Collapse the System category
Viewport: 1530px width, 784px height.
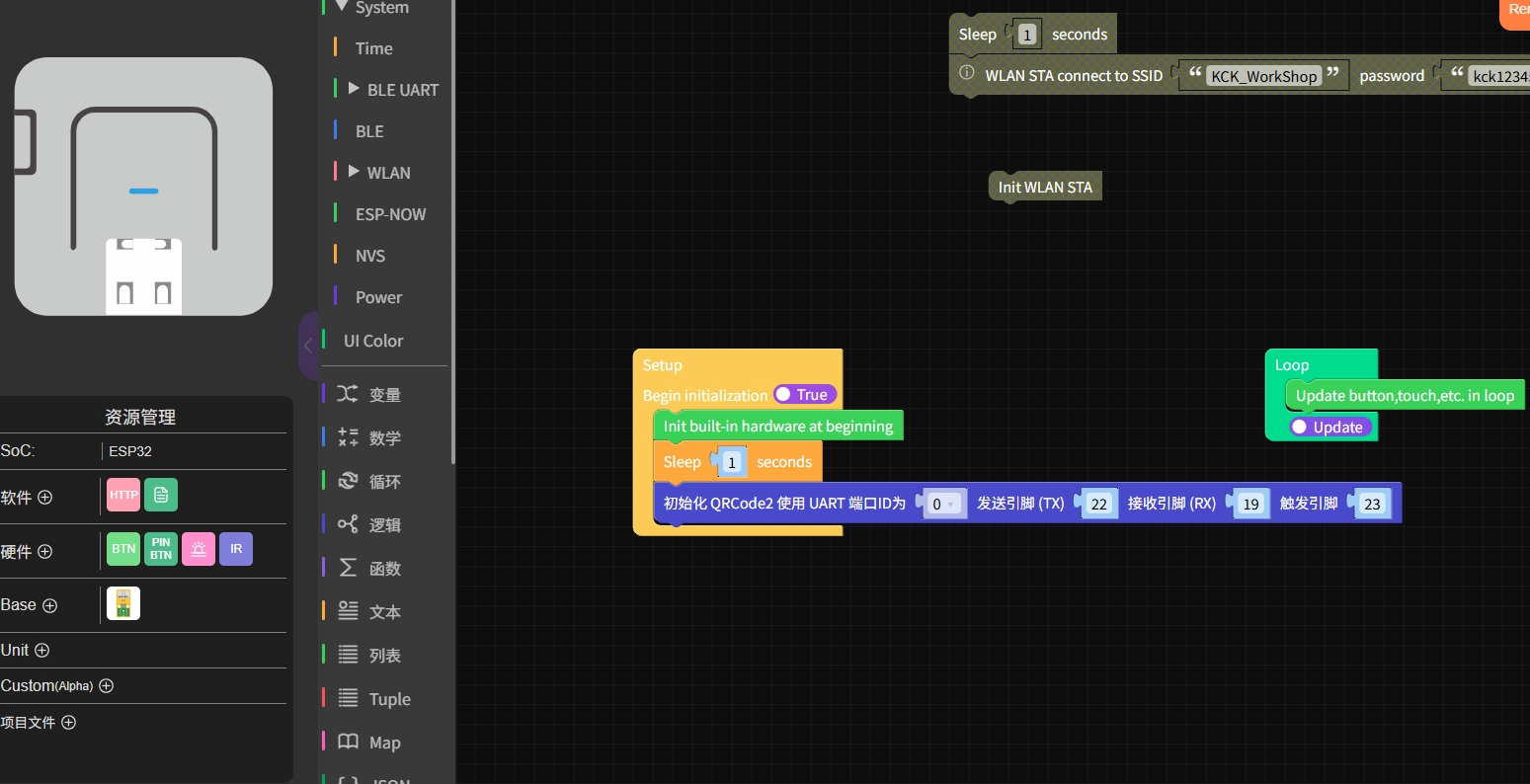pyautogui.click(x=342, y=7)
